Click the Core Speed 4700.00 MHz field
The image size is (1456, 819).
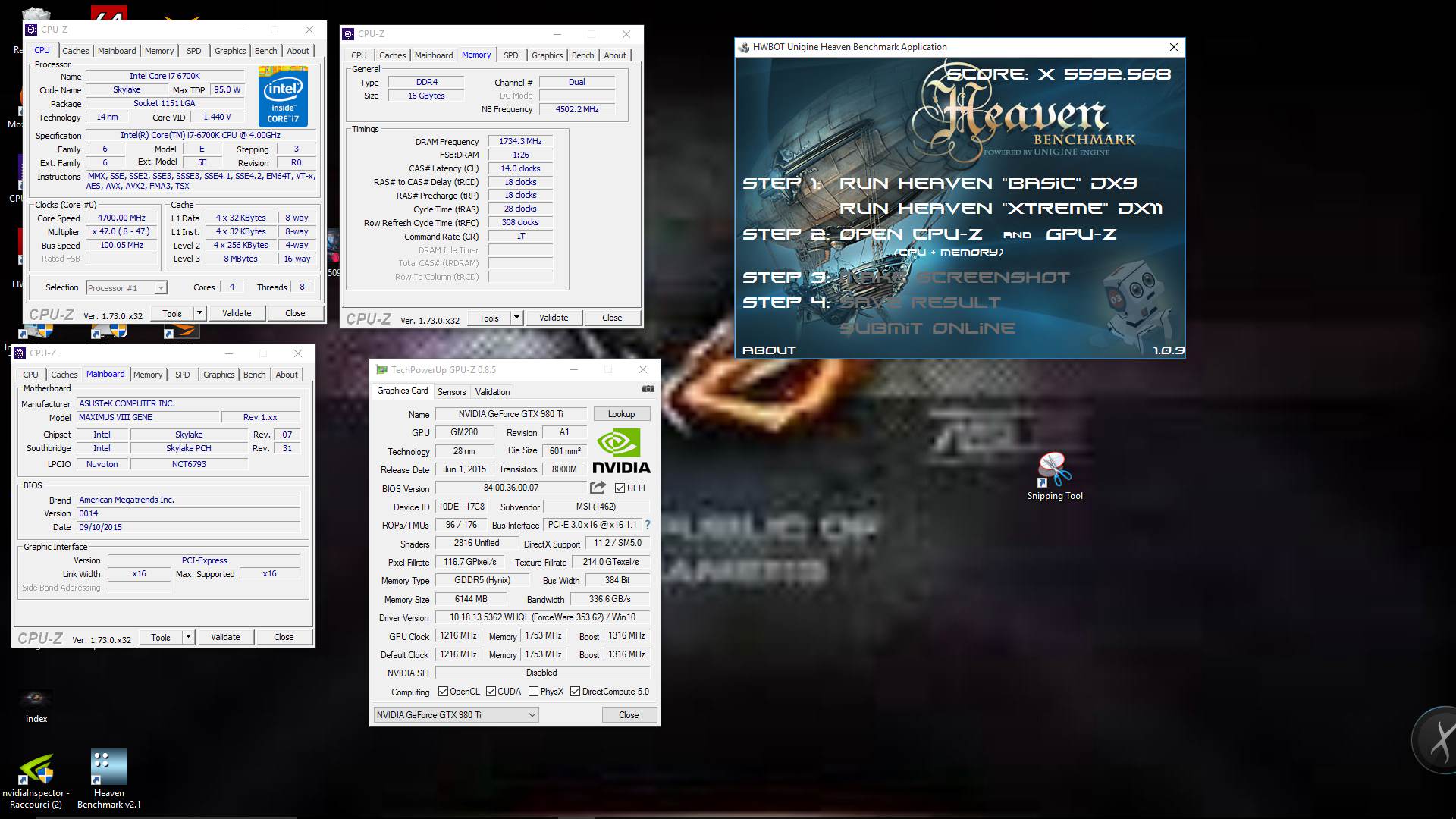pos(121,218)
